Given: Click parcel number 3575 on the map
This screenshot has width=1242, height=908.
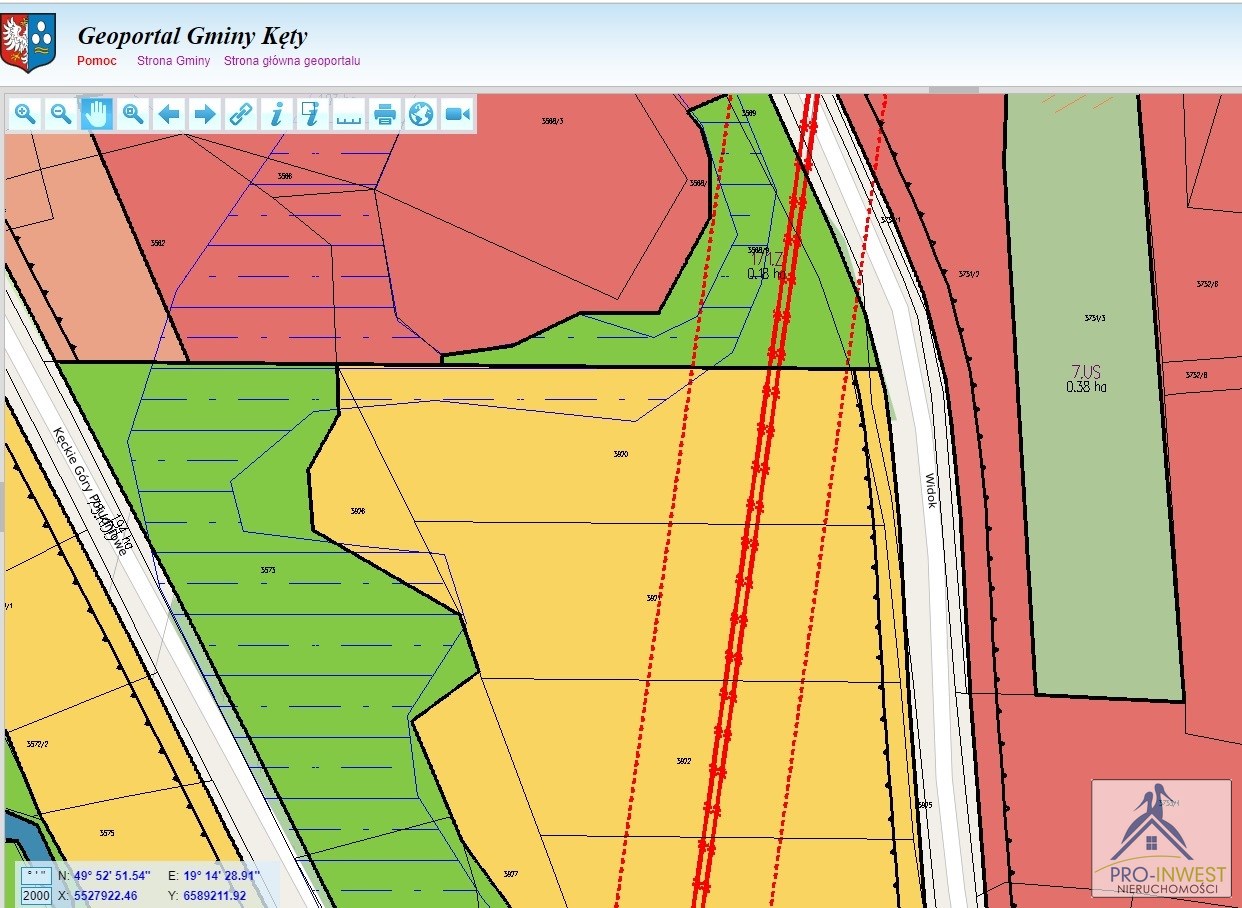Looking at the screenshot, I should 107,833.
